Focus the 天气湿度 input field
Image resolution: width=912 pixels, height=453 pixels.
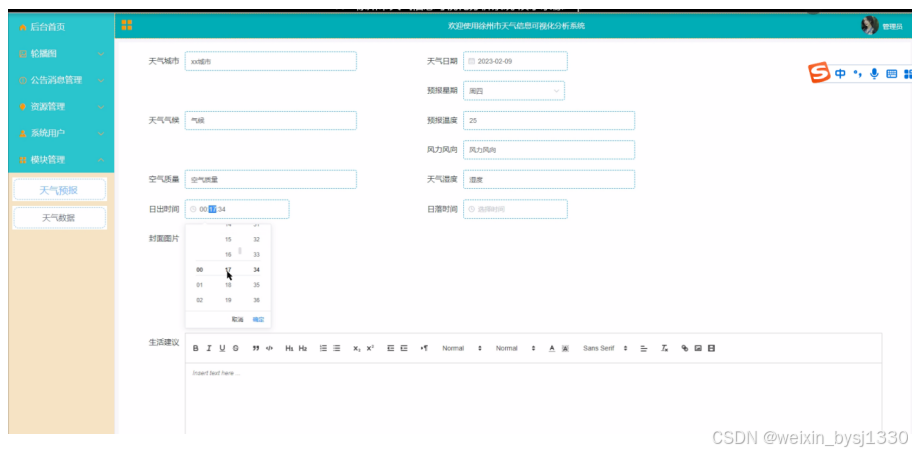click(549, 180)
